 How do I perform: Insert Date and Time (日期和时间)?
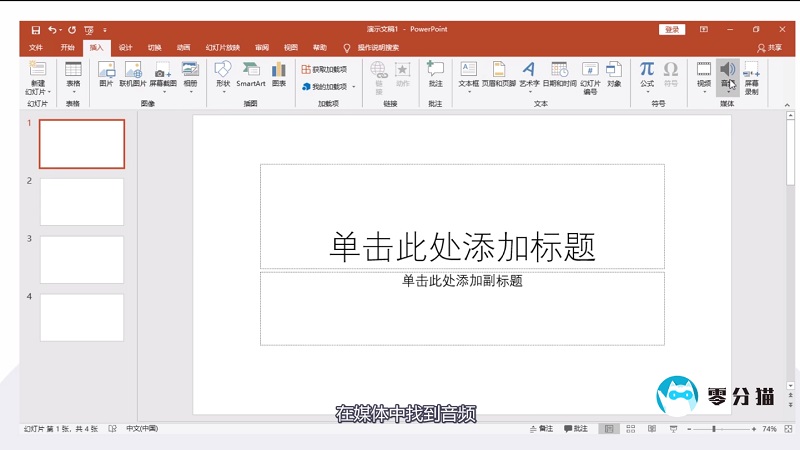pyautogui.click(x=559, y=72)
